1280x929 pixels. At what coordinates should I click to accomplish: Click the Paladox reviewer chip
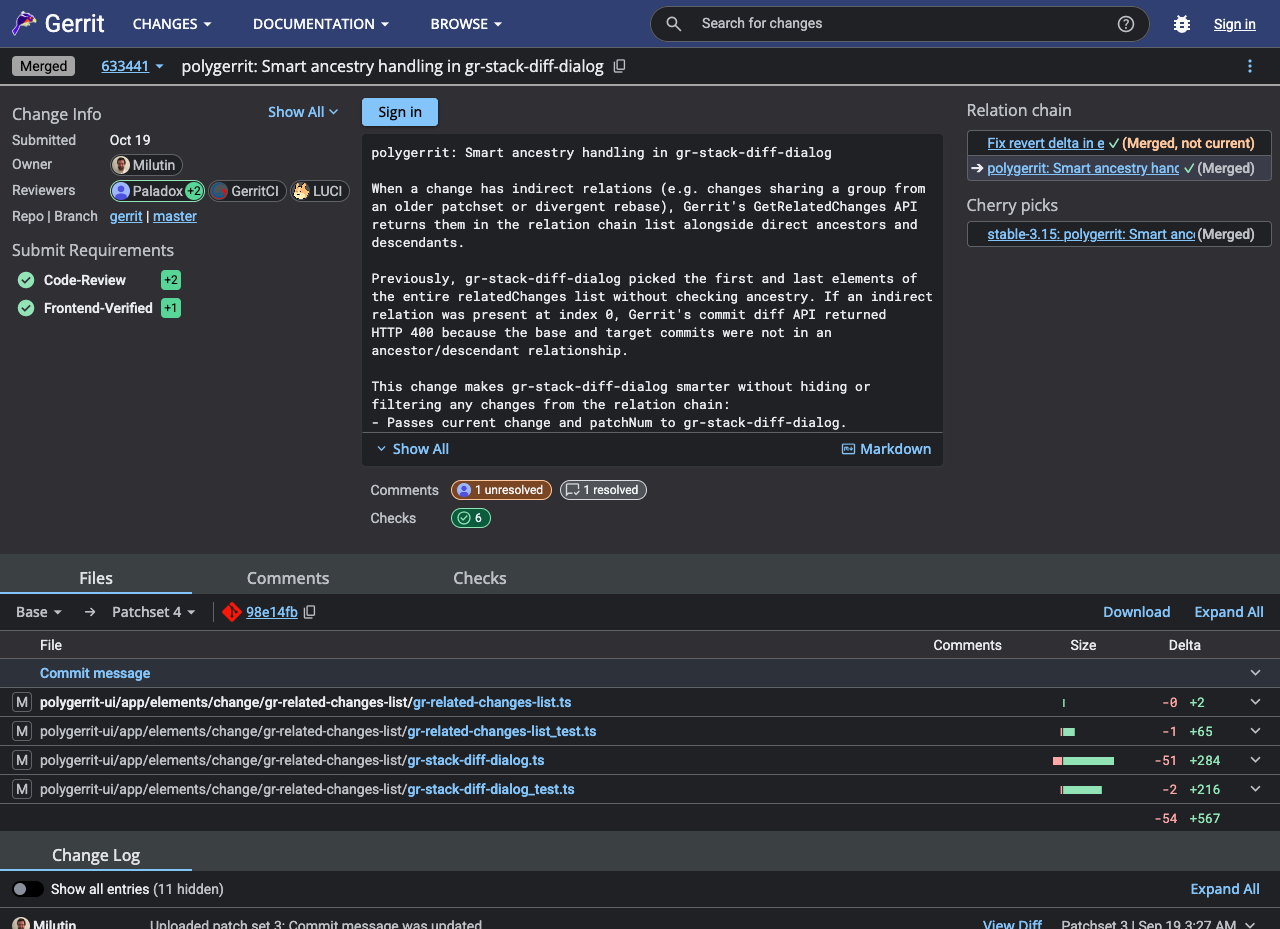(158, 191)
